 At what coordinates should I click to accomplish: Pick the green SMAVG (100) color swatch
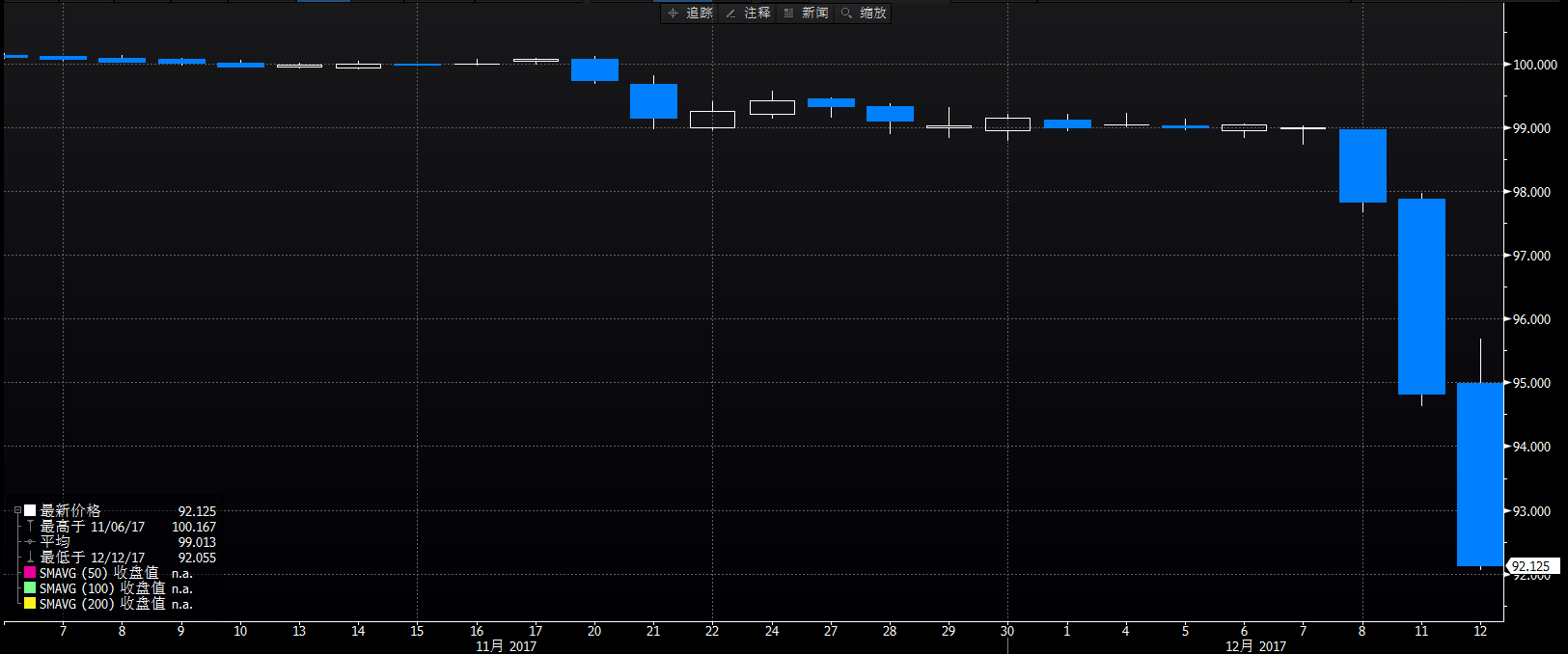[x=30, y=588]
